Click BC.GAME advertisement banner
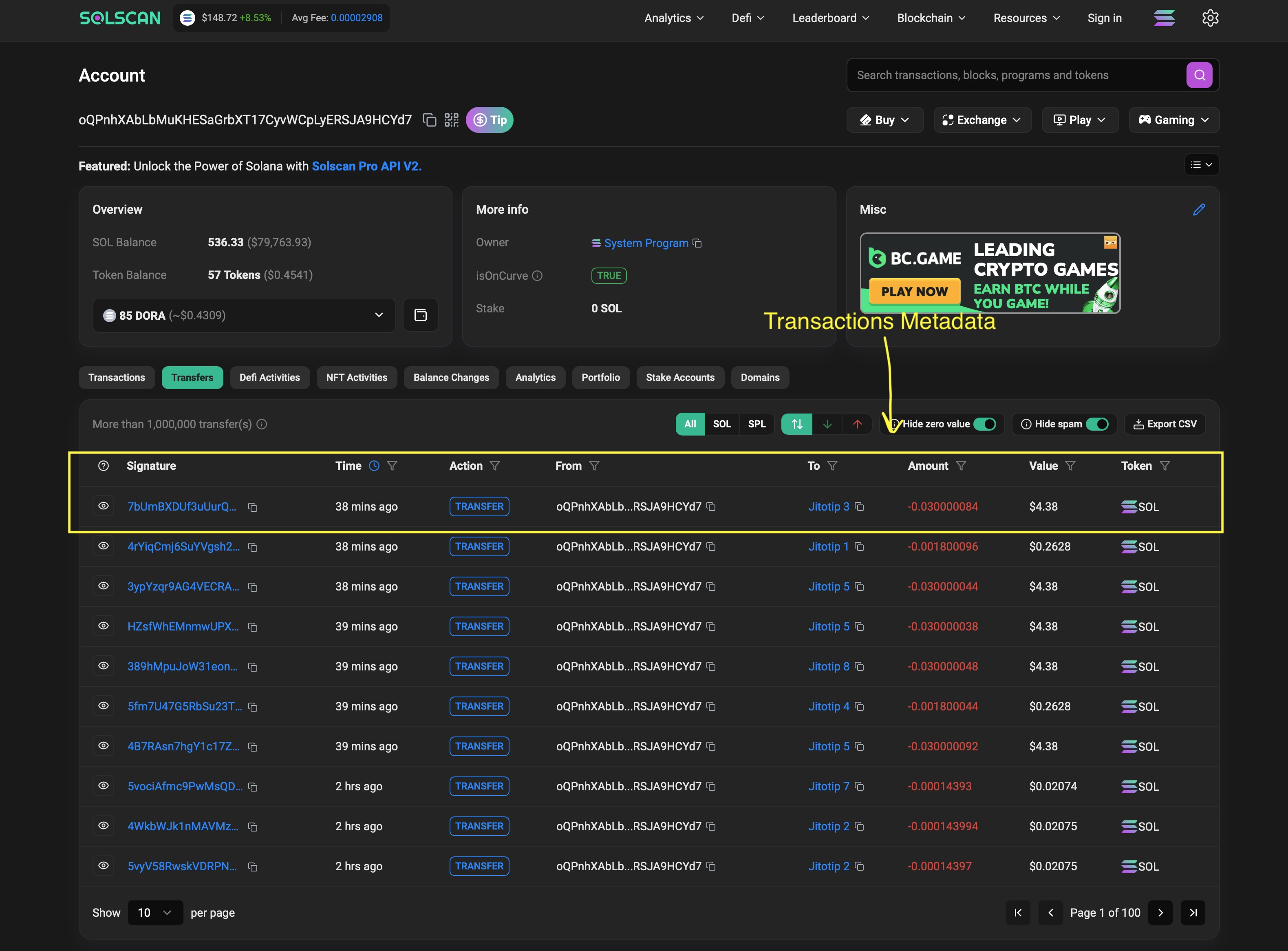Screen dimensions: 1288x951 pos(990,274)
